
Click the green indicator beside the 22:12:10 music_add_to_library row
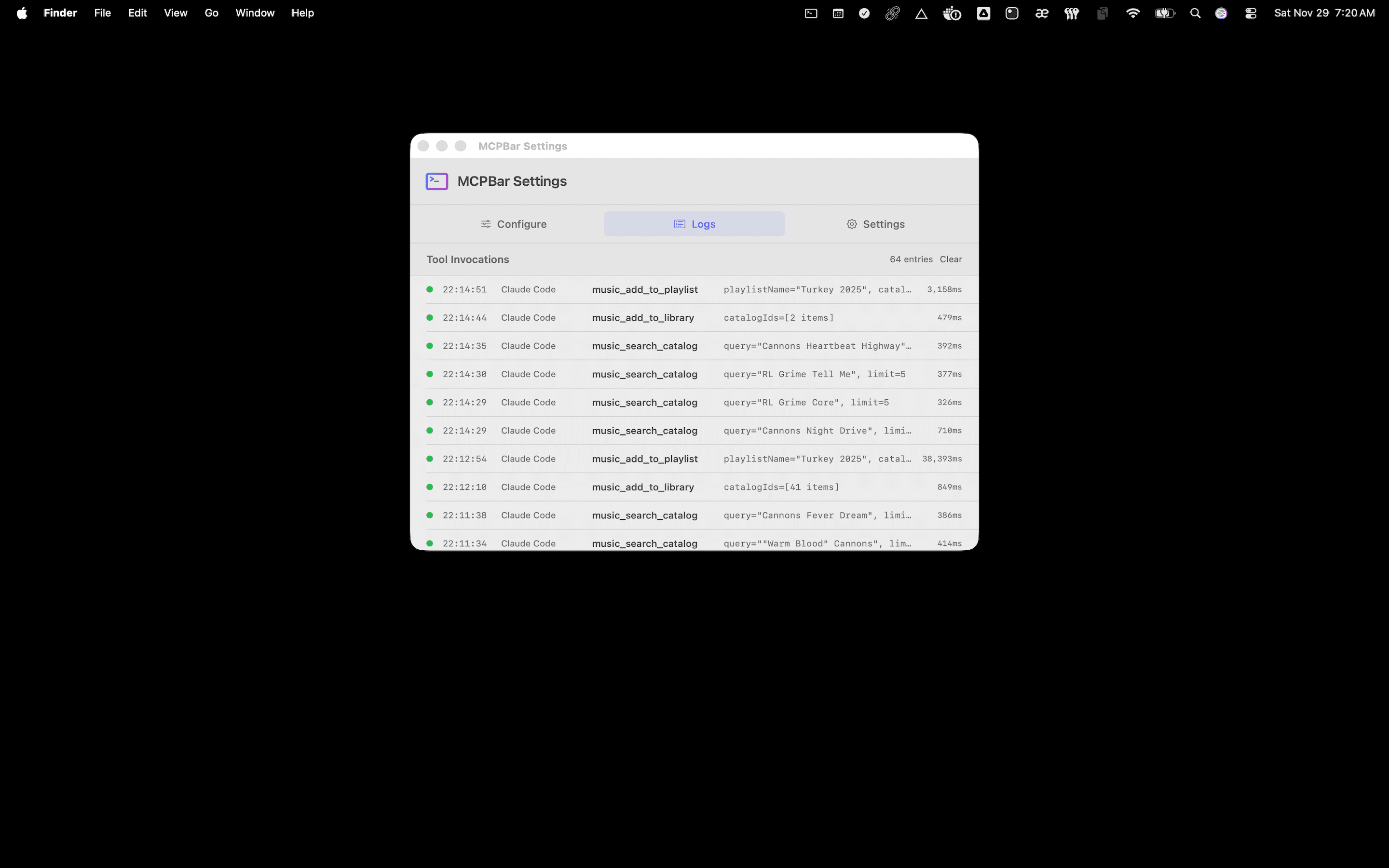[430, 486]
